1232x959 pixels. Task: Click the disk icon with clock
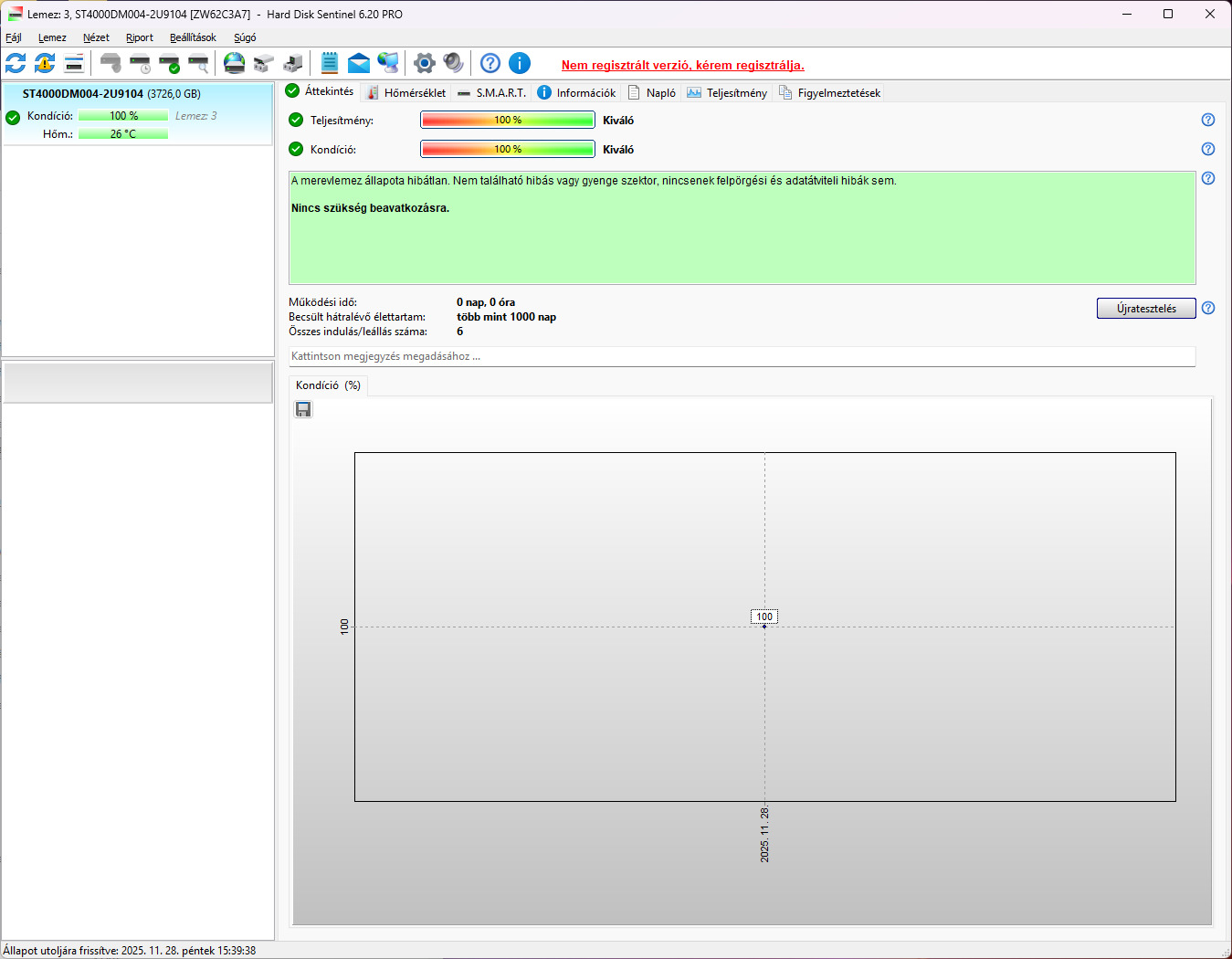[x=140, y=63]
